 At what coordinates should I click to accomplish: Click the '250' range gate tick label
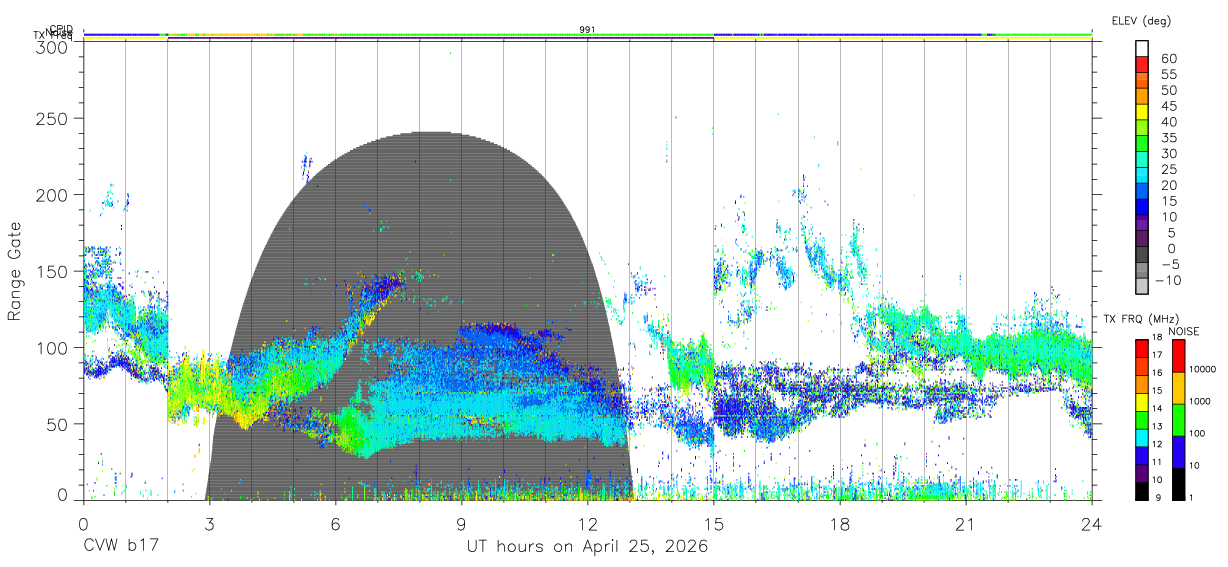tap(53, 119)
